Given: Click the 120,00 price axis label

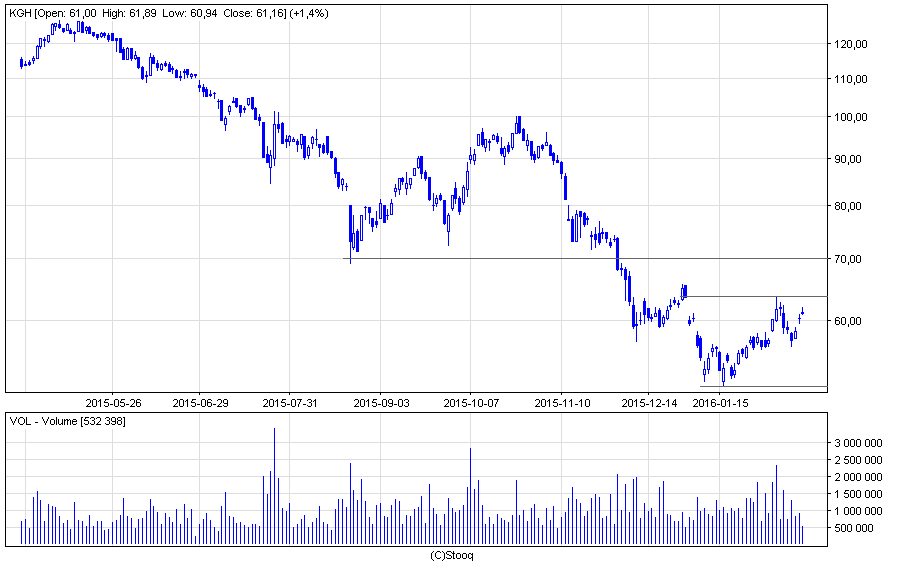Looking at the screenshot, I should click(x=850, y=44).
